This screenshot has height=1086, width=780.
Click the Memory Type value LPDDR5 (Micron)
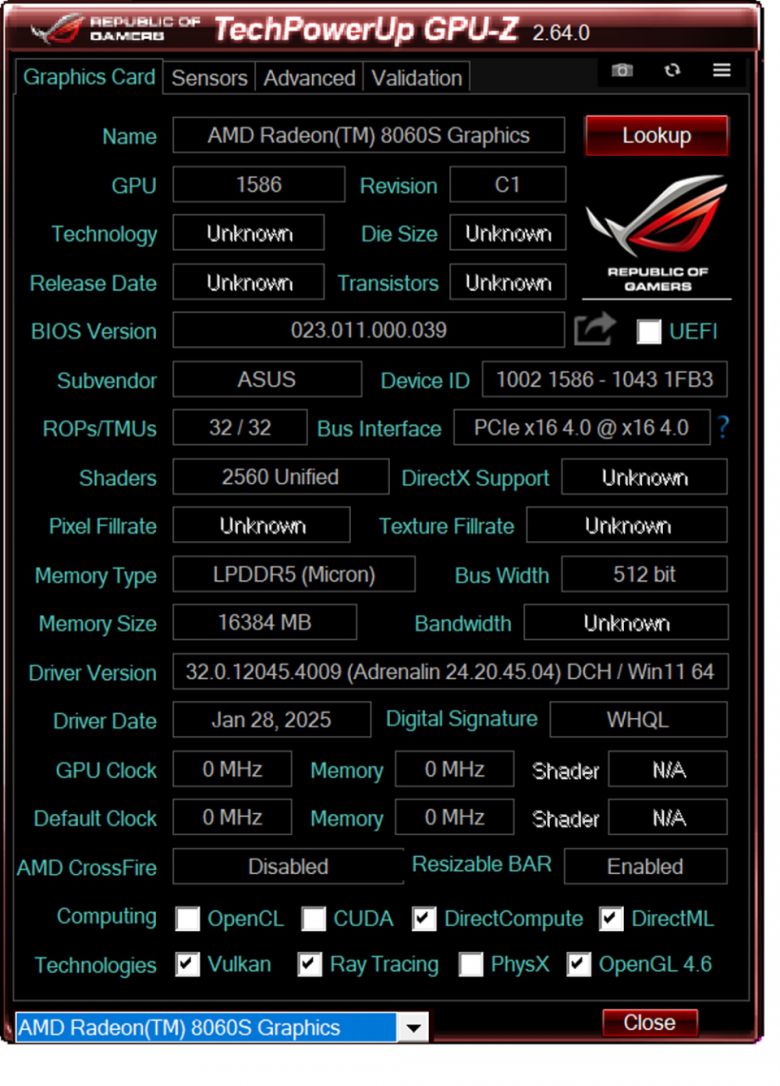[x=294, y=574]
